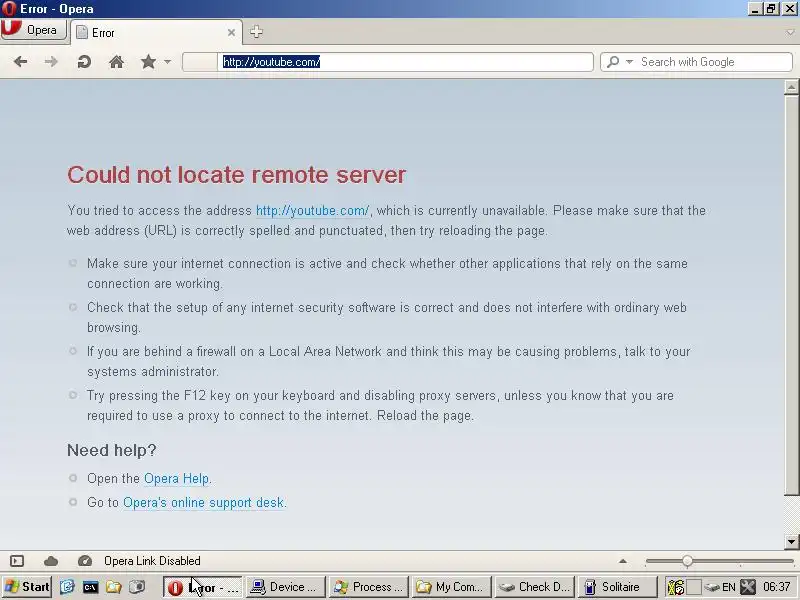Screen dimensions: 800x600
Task: Click the Could not locate remote server heading
Action: tap(237, 175)
